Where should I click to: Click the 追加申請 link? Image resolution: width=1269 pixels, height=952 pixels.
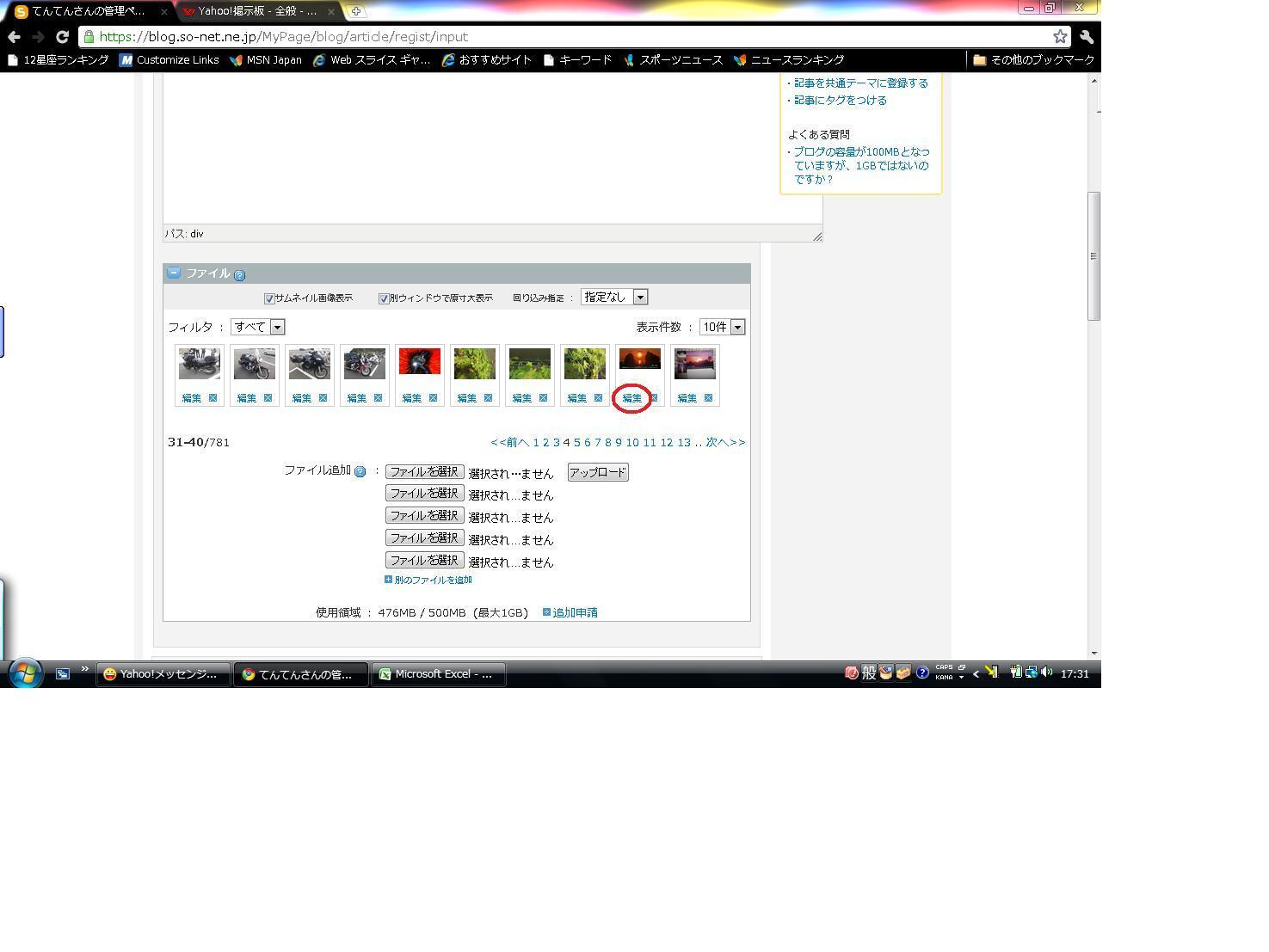tap(575, 612)
